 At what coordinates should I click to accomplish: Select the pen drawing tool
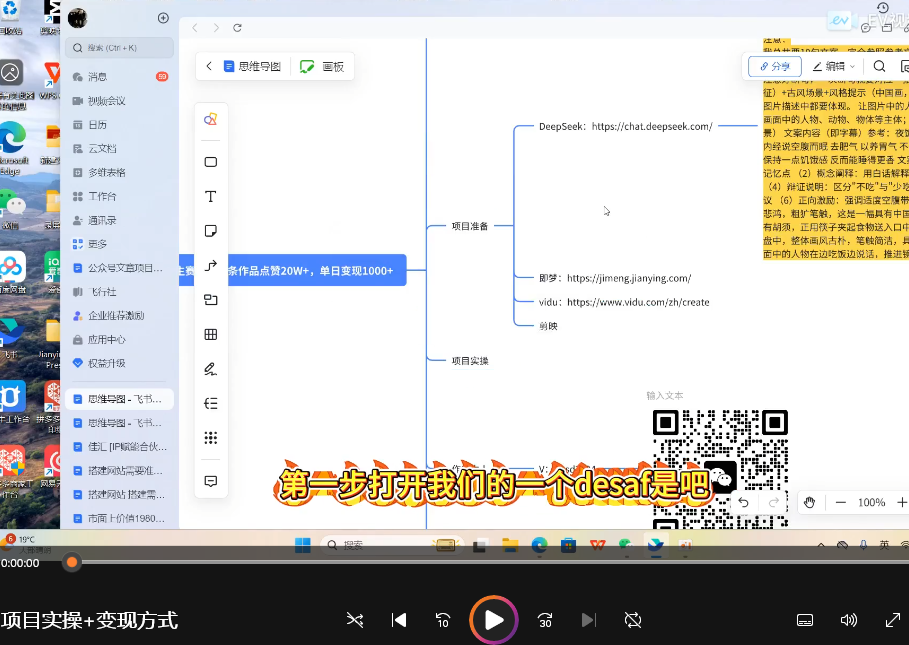210,369
